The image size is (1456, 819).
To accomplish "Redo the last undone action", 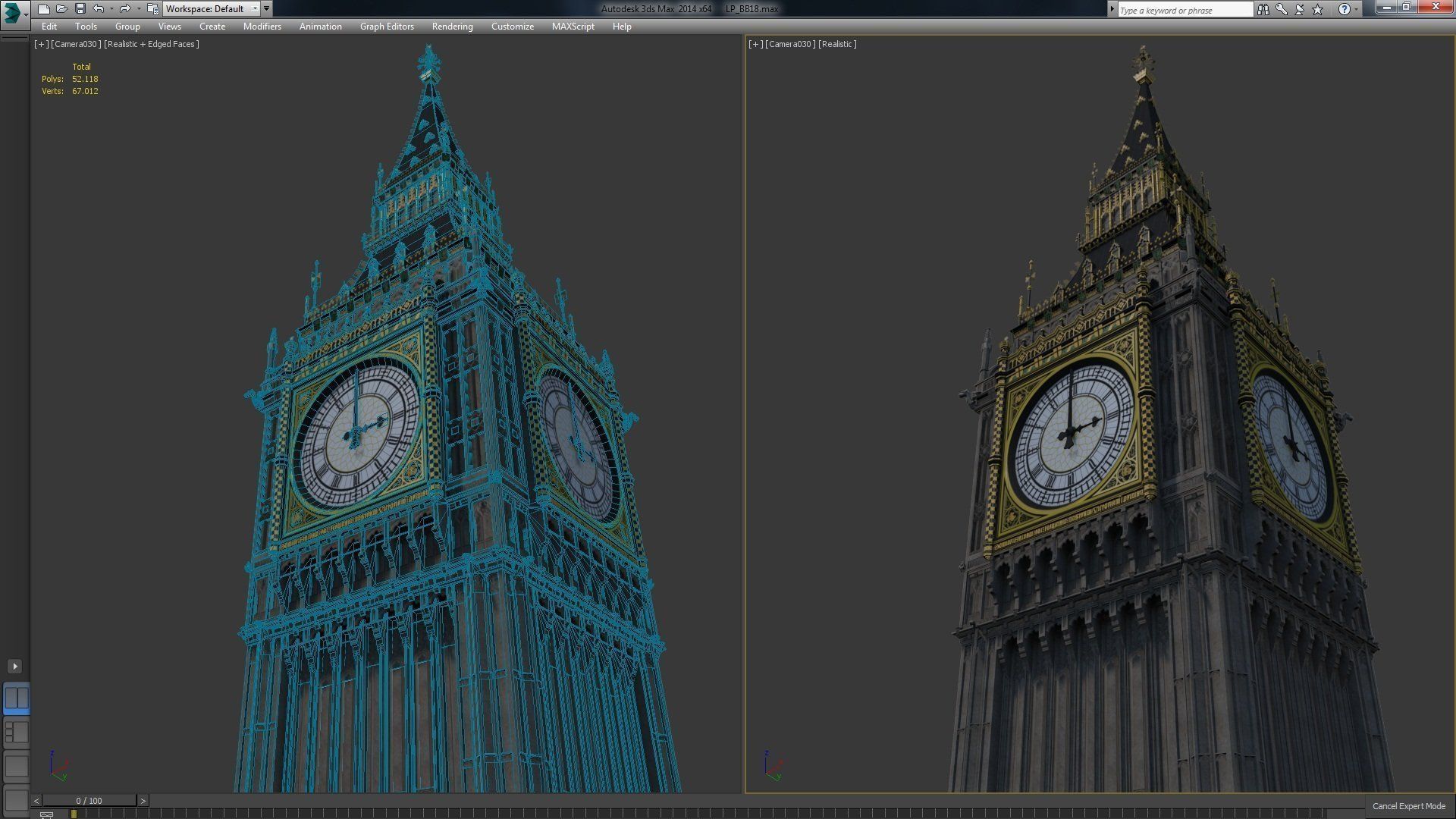I will (x=125, y=9).
